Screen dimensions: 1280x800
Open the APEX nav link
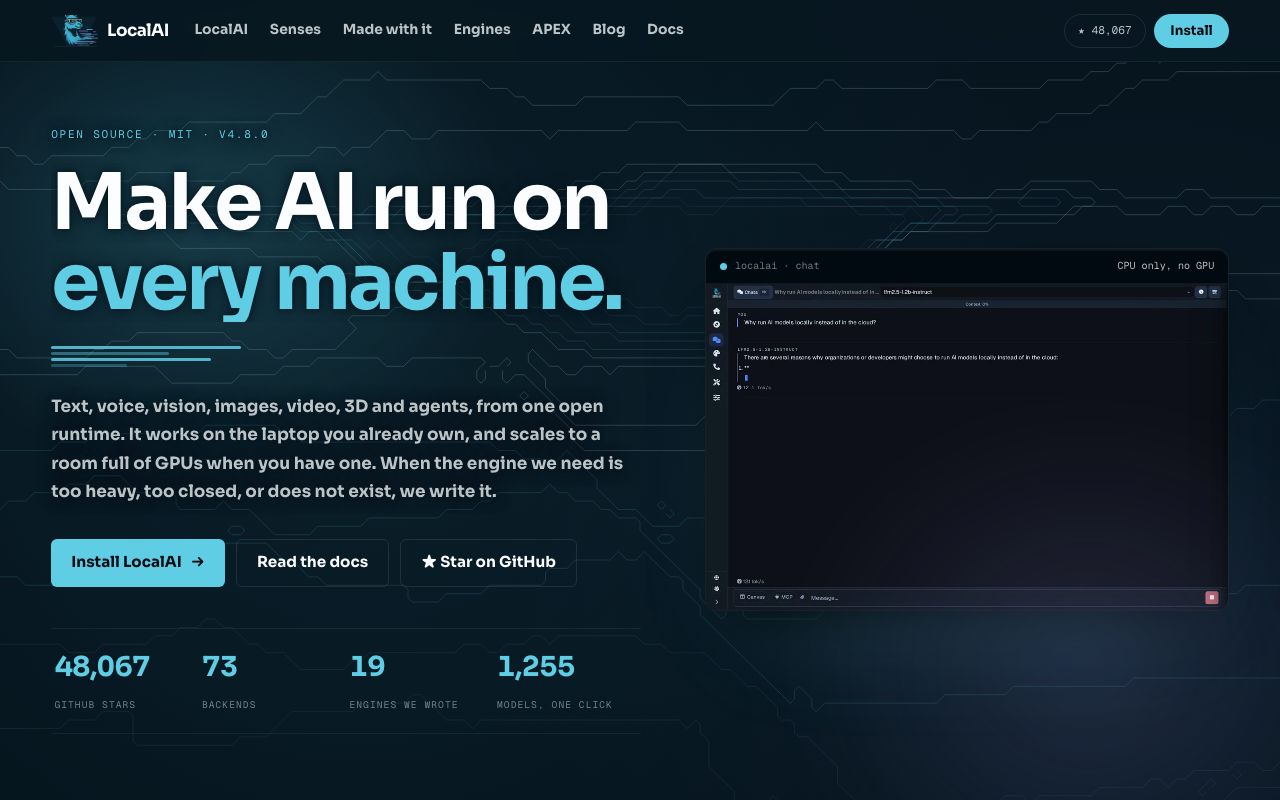point(551,30)
